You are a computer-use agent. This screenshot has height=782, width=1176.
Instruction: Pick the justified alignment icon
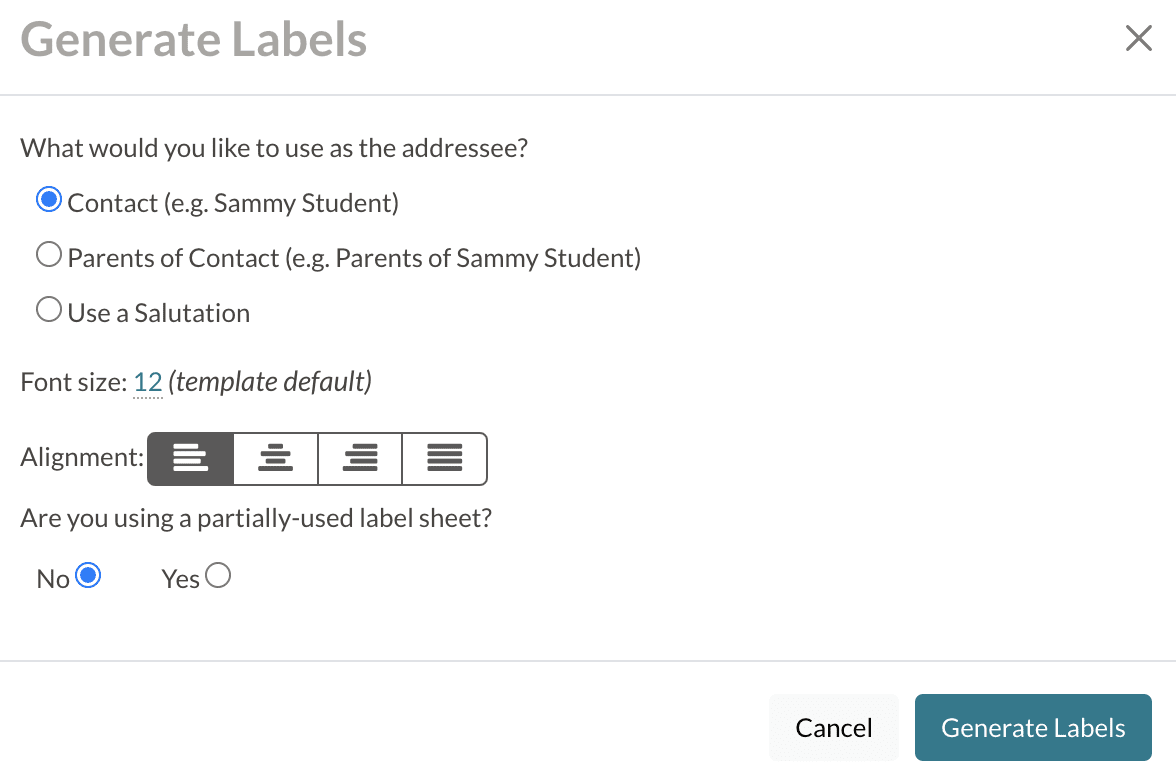pyautogui.click(x=444, y=458)
